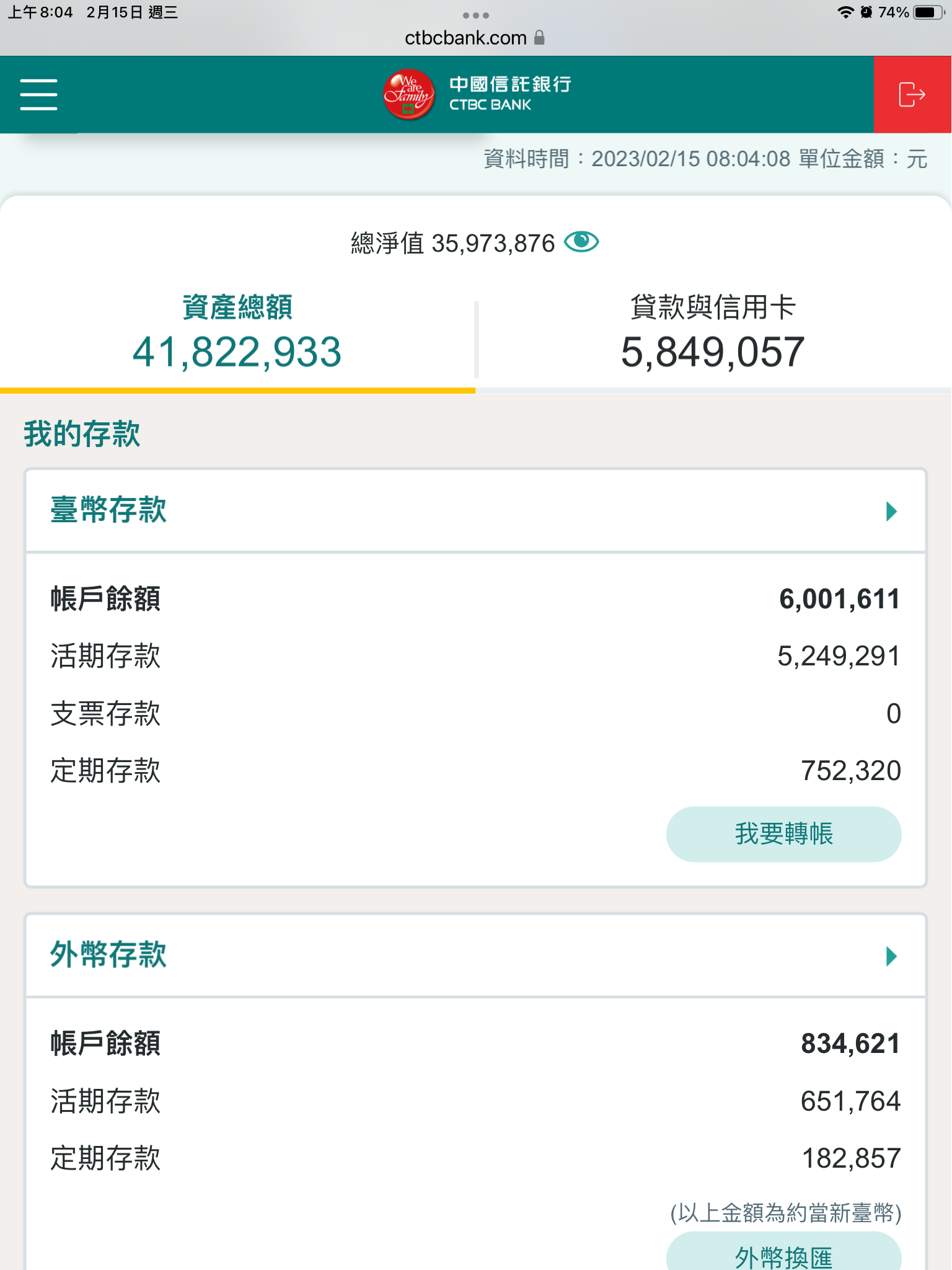The width and height of the screenshot is (952, 1270).
Task: Click the We are Family logo
Action: [408, 94]
